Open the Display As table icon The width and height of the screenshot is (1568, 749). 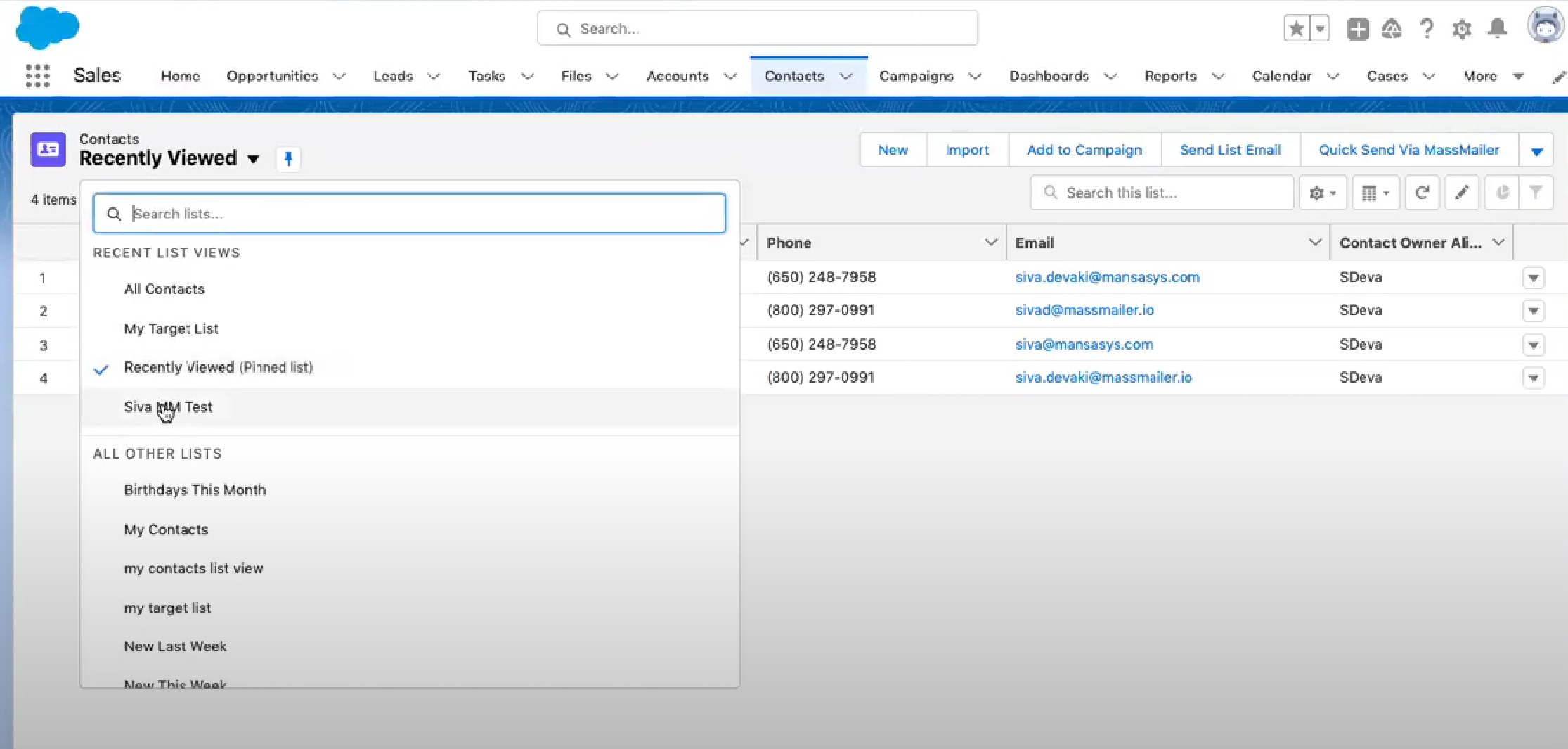(1375, 193)
